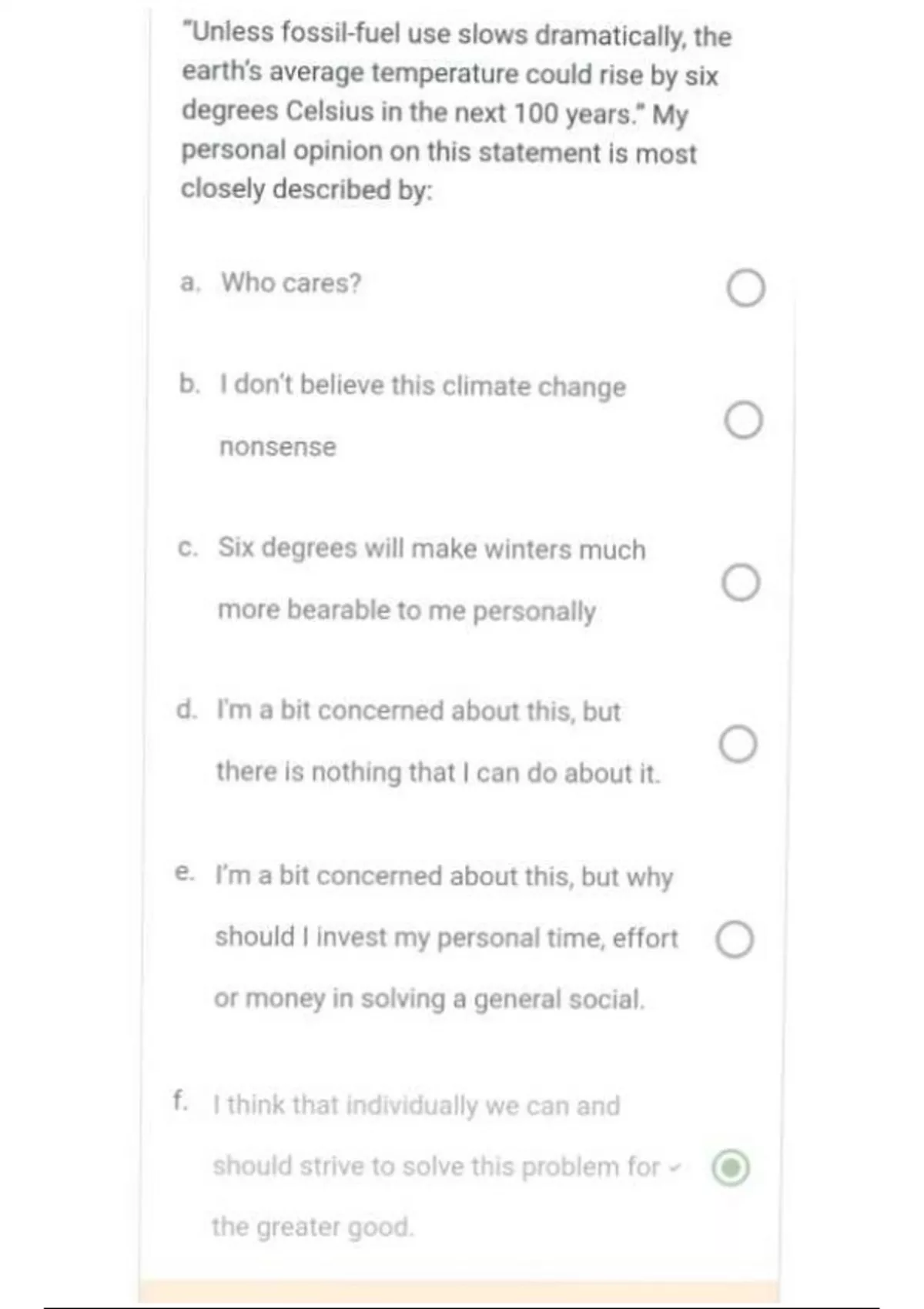This screenshot has height=1309, width=924.
Task: Click "I think that individually we can" text
Action: pyautogui.click(x=417, y=1106)
